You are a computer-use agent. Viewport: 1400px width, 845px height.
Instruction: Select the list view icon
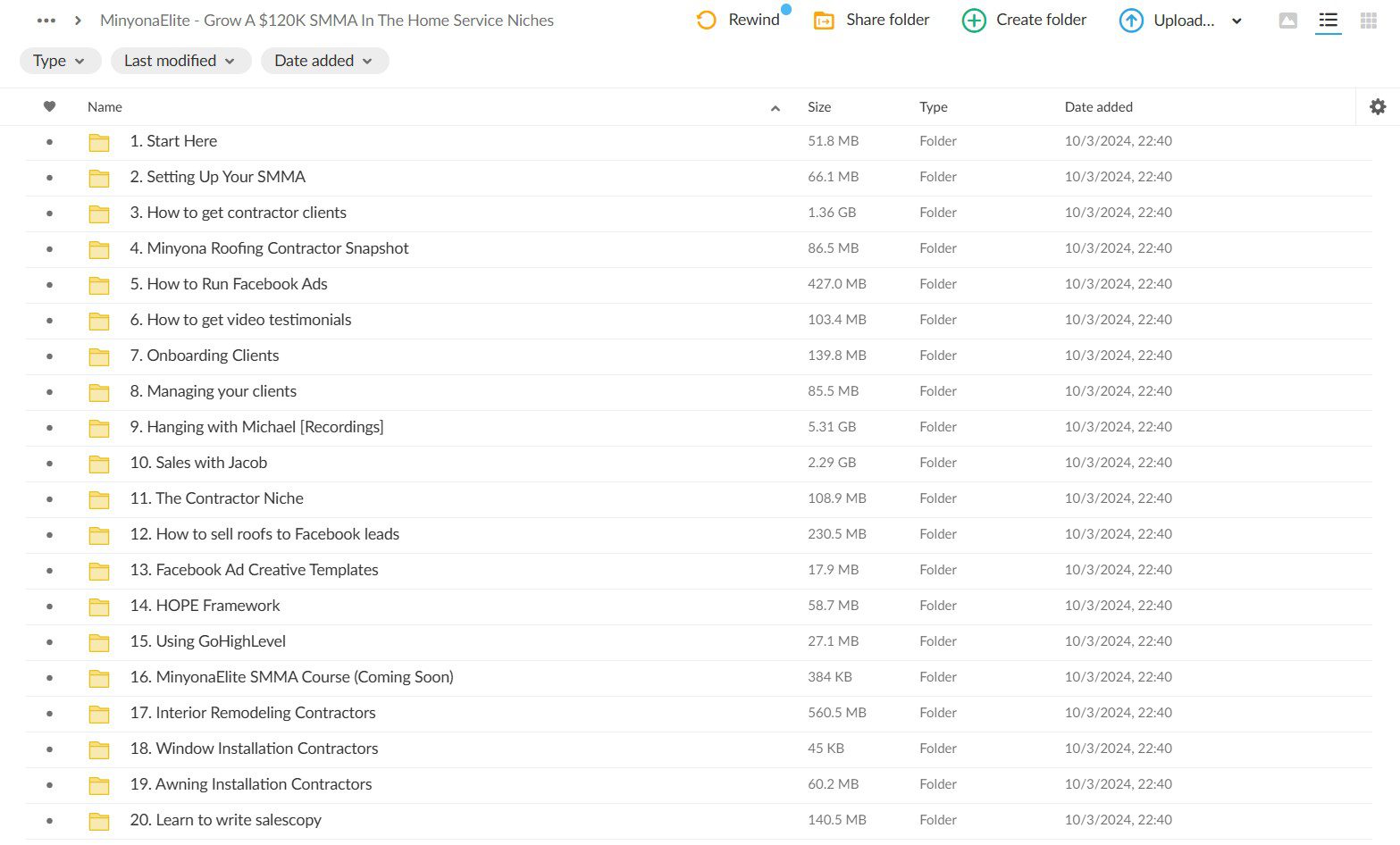1328,21
